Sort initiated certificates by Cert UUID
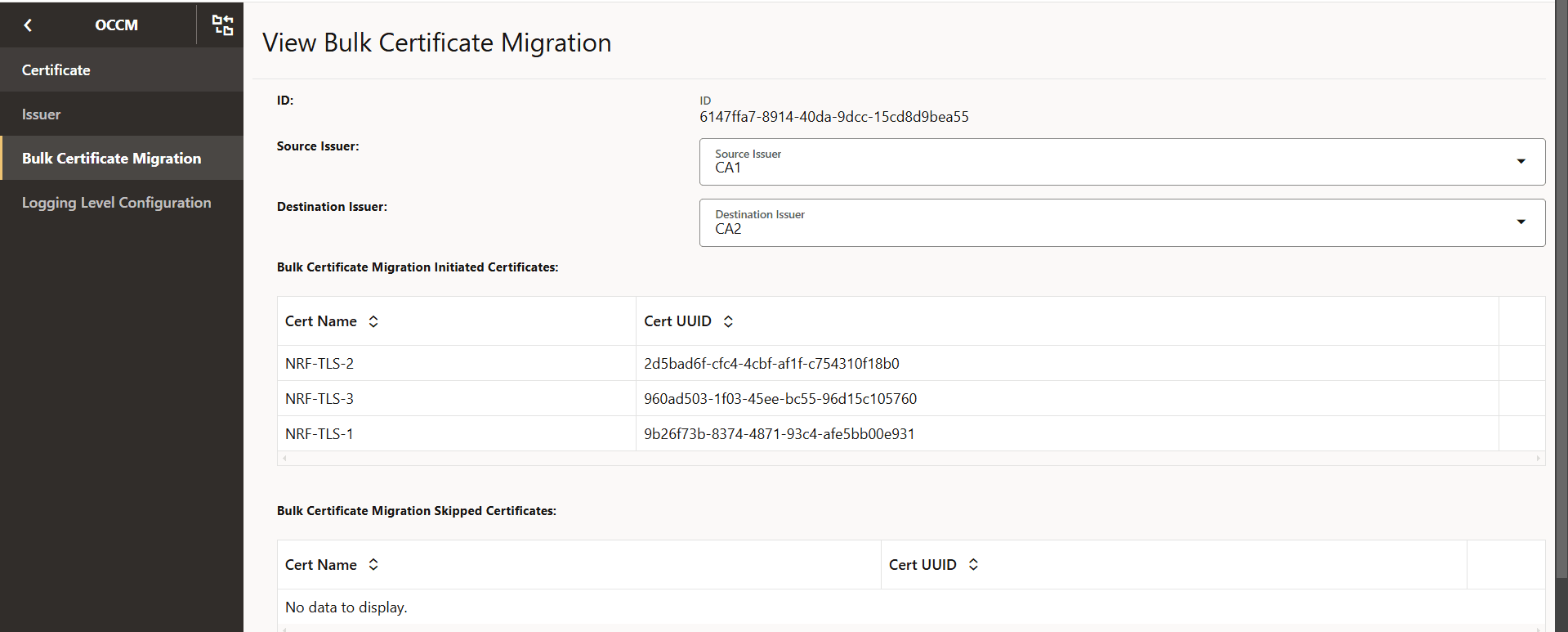 728,321
